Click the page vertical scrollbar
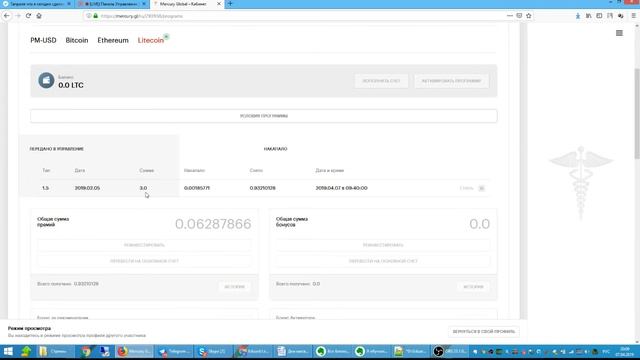640x360 pixels. click(637, 113)
